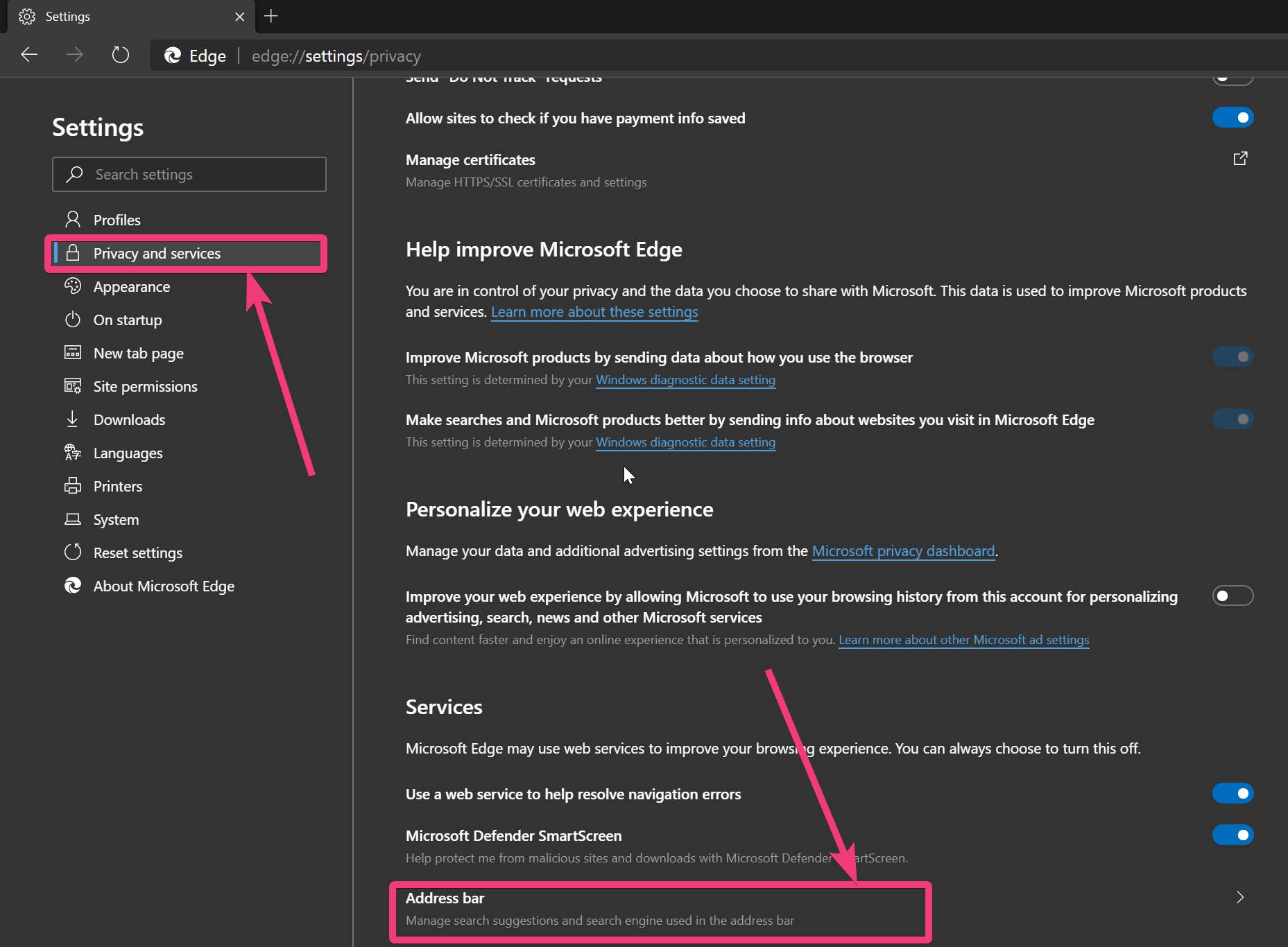This screenshot has height=947, width=1288.
Task: Click the Appearance palette icon
Action: pos(72,286)
